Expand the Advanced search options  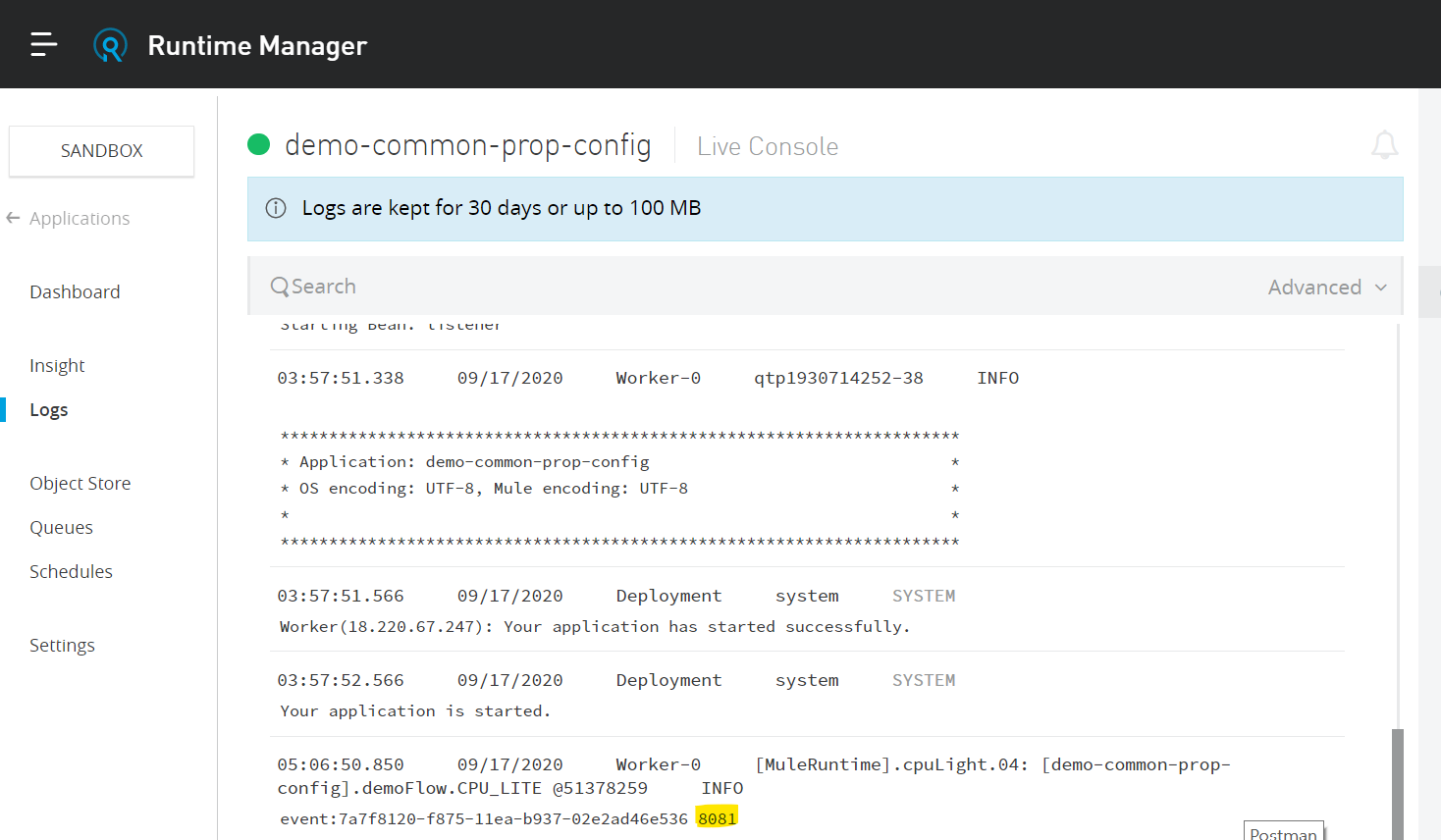coord(1314,287)
